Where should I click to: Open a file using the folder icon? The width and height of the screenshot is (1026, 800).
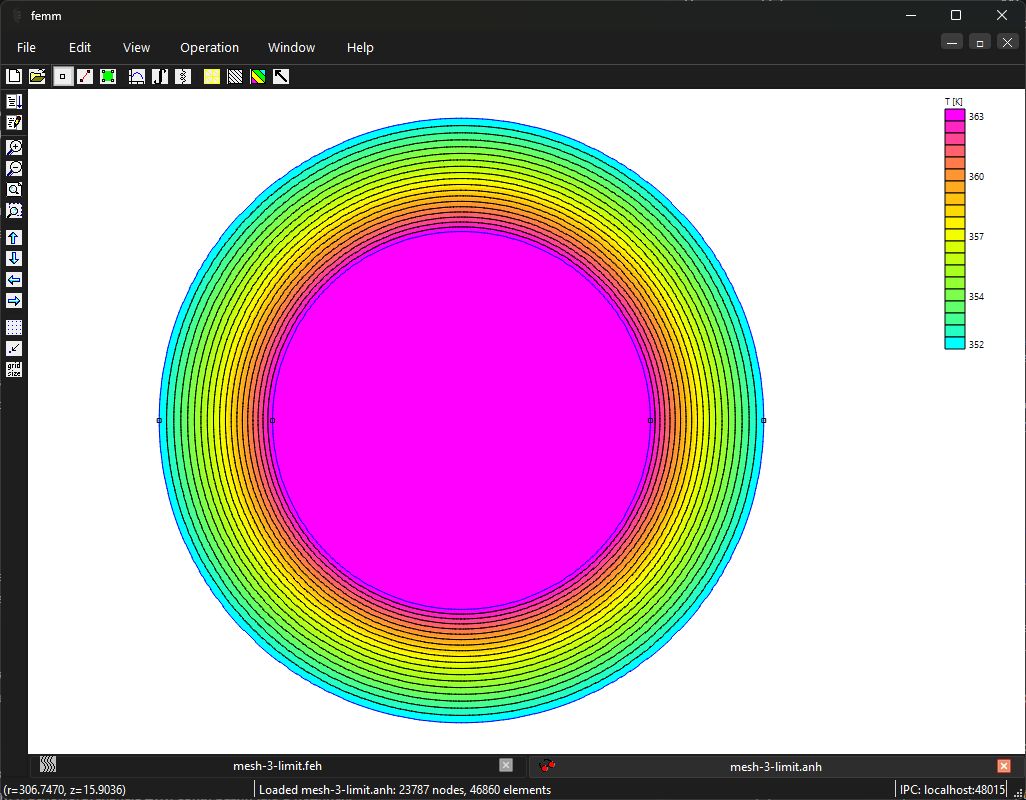pyautogui.click(x=37, y=77)
